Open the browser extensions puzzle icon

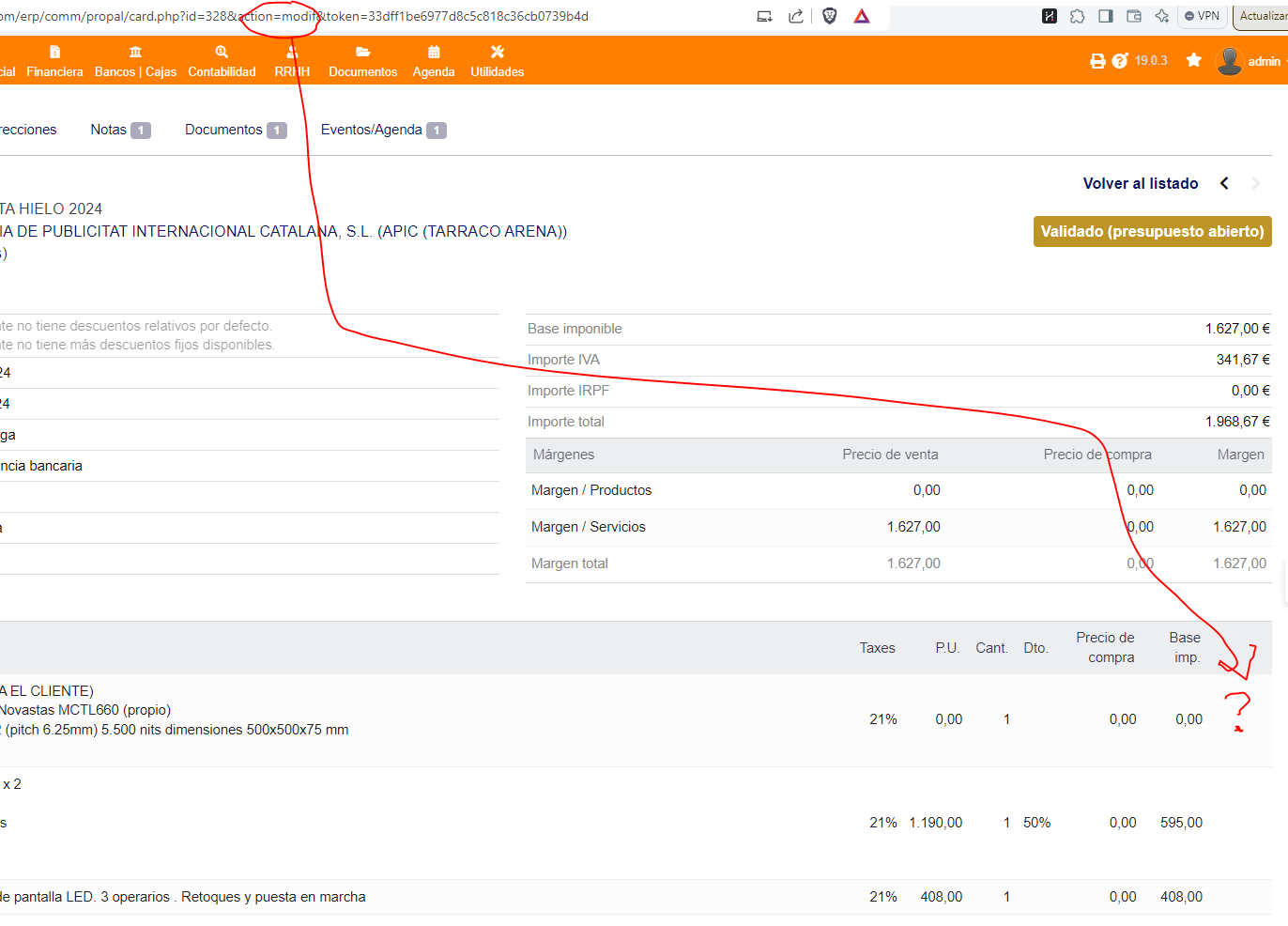coord(1077,16)
